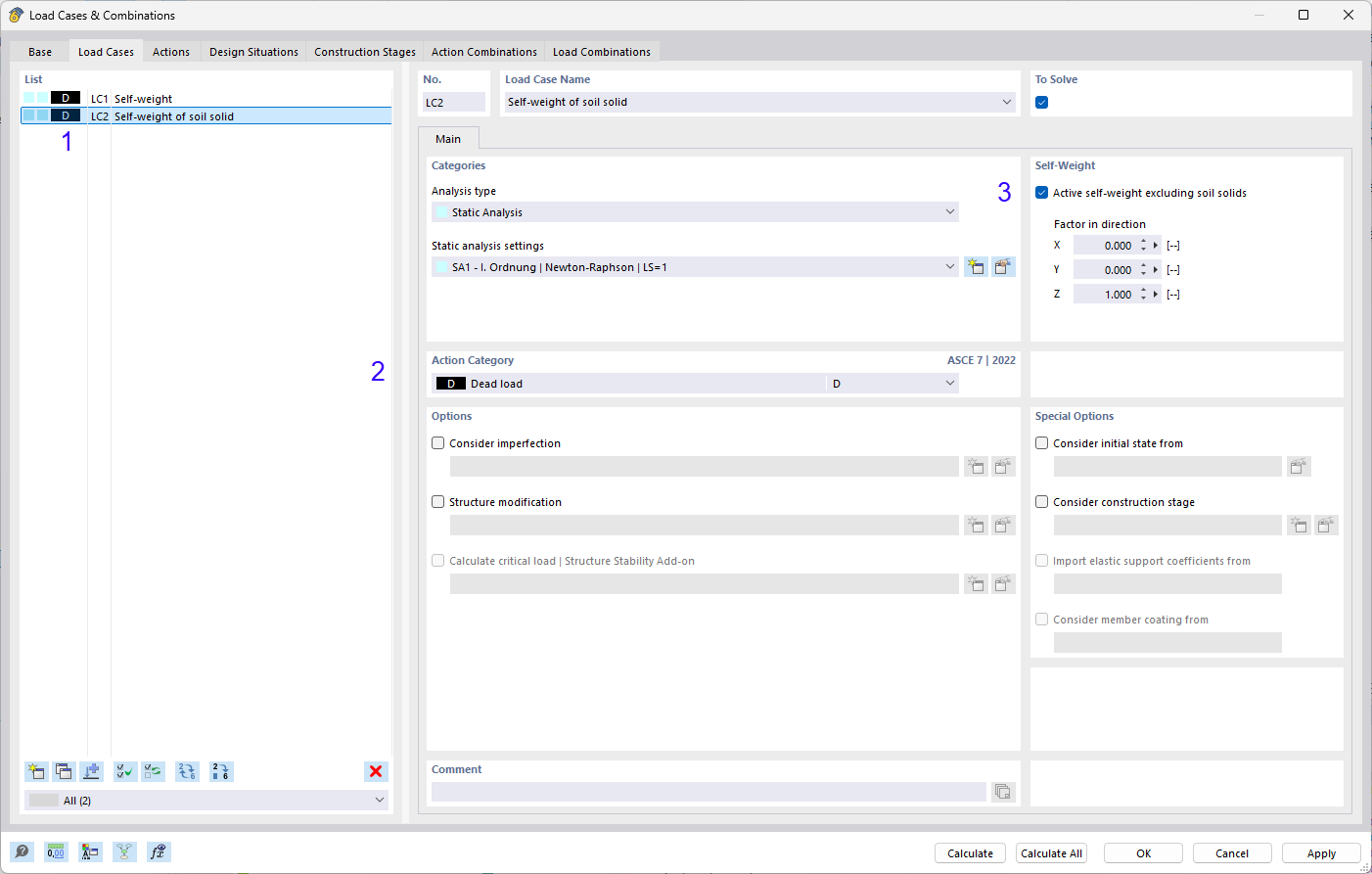Click the tree-diagram icon in bottom toolbar
Viewport: 1372px width, 874px height.
[x=124, y=851]
